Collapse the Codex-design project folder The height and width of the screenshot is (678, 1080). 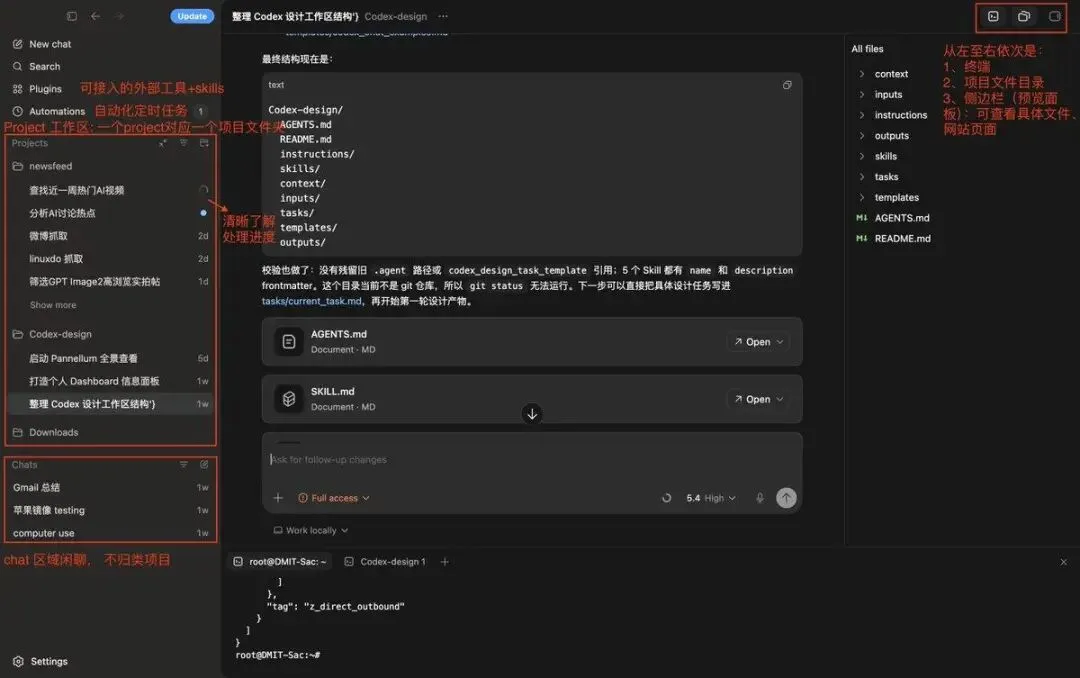pos(52,334)
